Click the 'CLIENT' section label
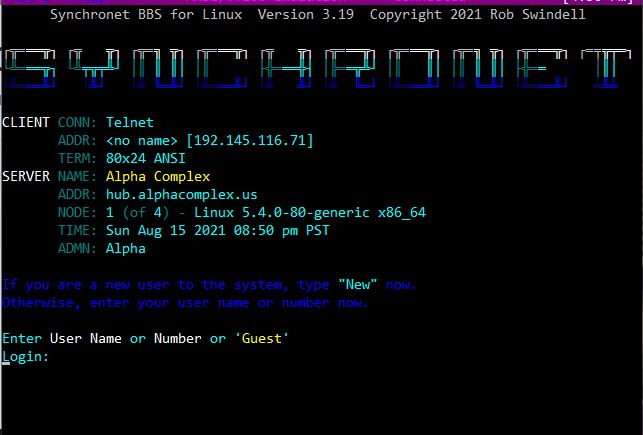The width and height of the screenshot is (643, 435). (26, 123)
